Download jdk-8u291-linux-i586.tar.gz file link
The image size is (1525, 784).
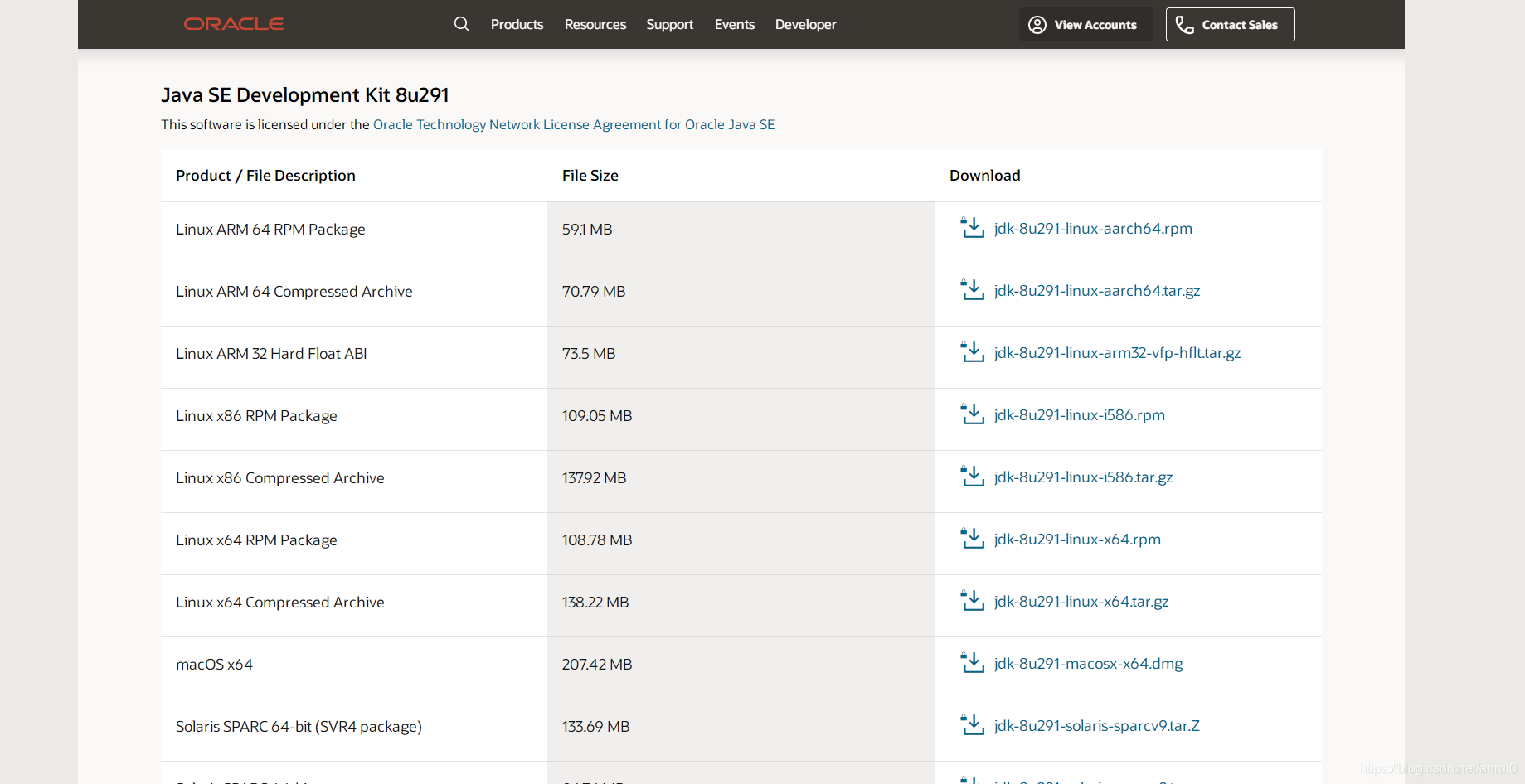point(1083,477)
